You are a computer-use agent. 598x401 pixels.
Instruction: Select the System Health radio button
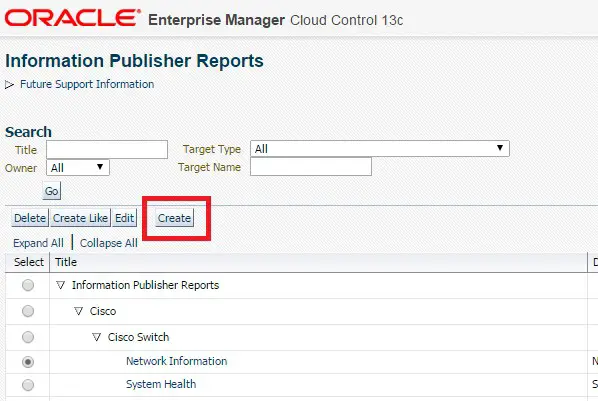[x=28, y=385]
